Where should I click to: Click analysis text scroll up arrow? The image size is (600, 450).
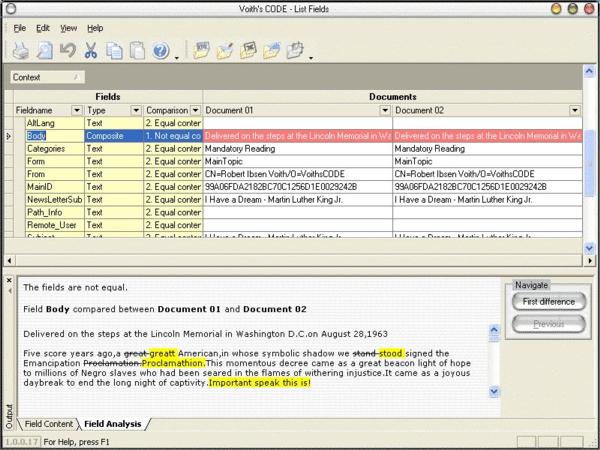[x=494, y=329]
